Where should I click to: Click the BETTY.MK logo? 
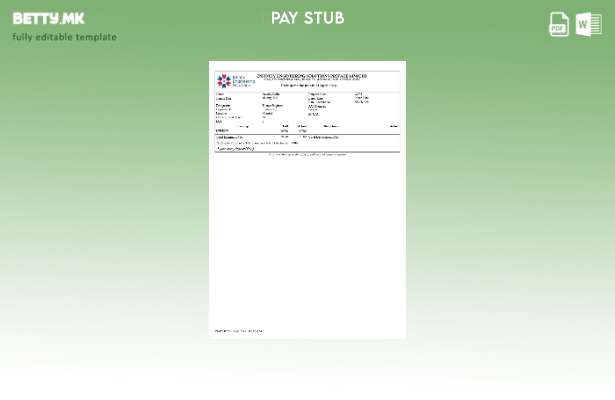click(48, 18)
